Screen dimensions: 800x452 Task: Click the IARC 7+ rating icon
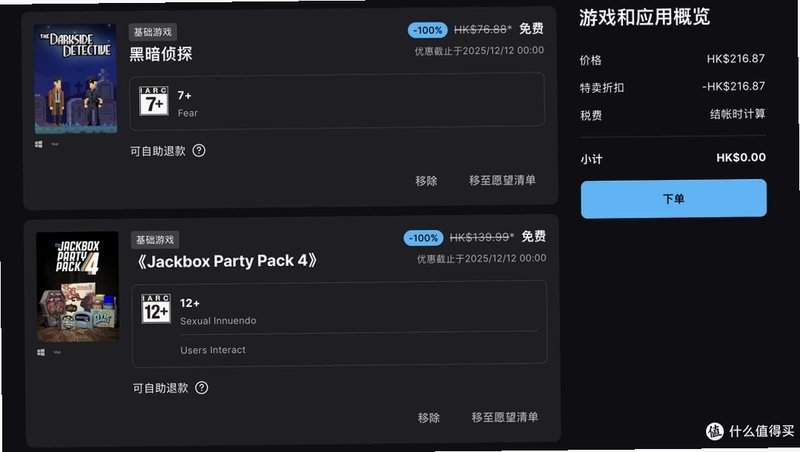(x=154, y=101)
